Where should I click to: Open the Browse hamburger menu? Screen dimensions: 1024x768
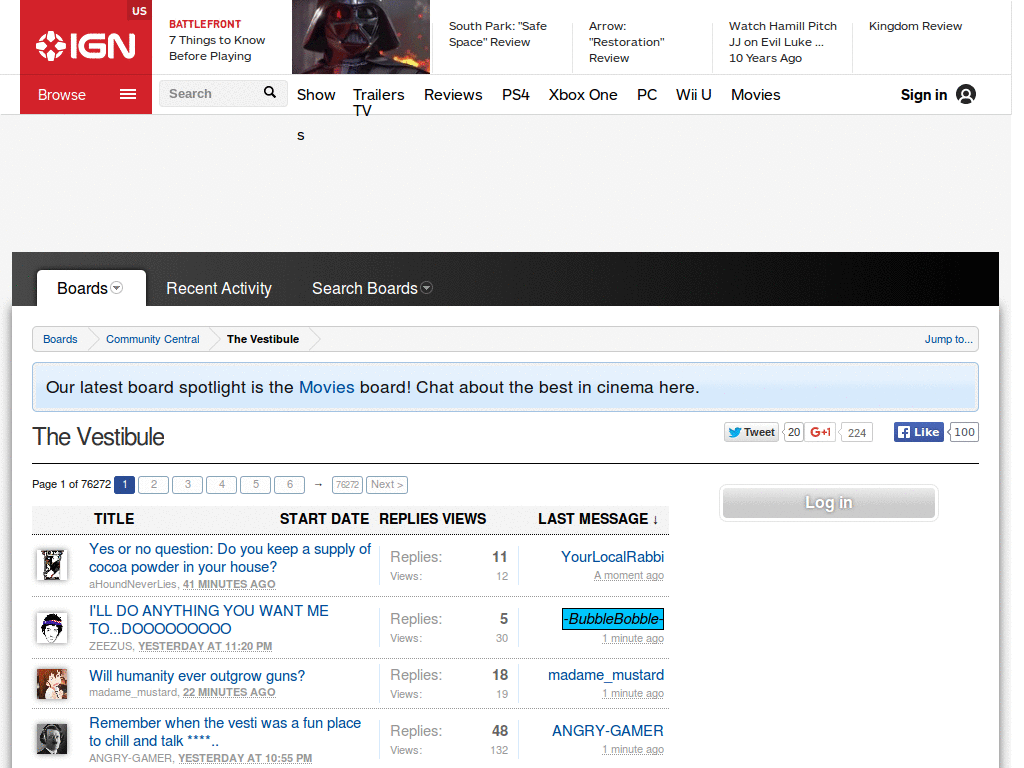point(127,94)
